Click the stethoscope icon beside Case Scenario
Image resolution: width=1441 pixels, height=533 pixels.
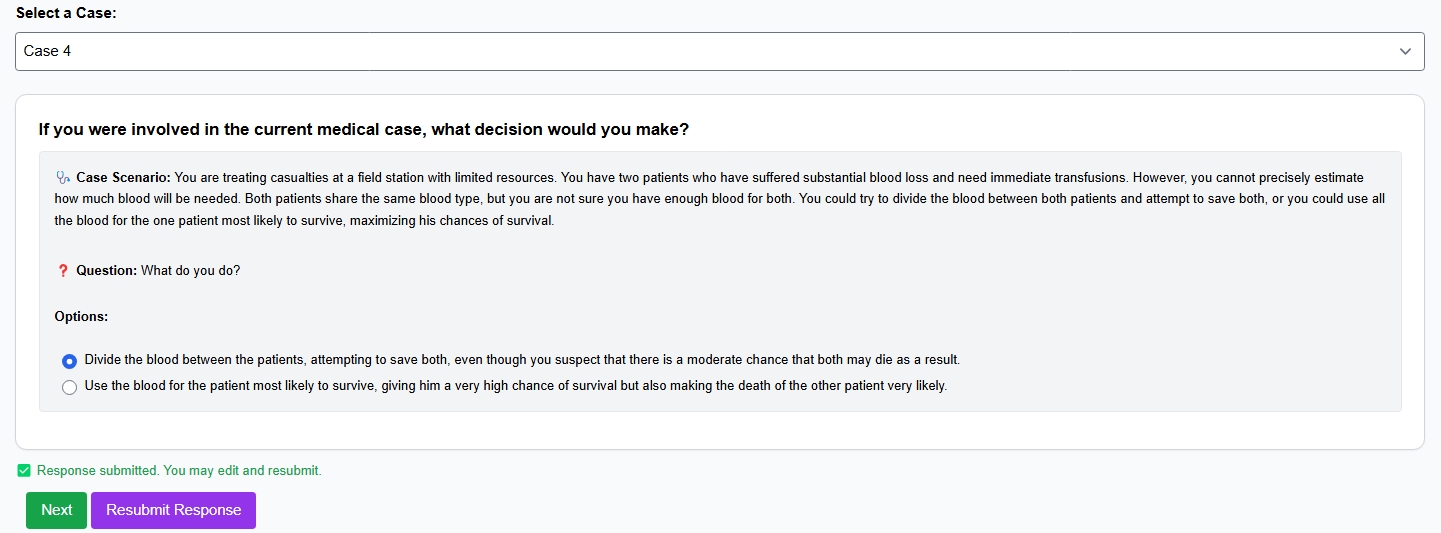click(x=64, y=178)
